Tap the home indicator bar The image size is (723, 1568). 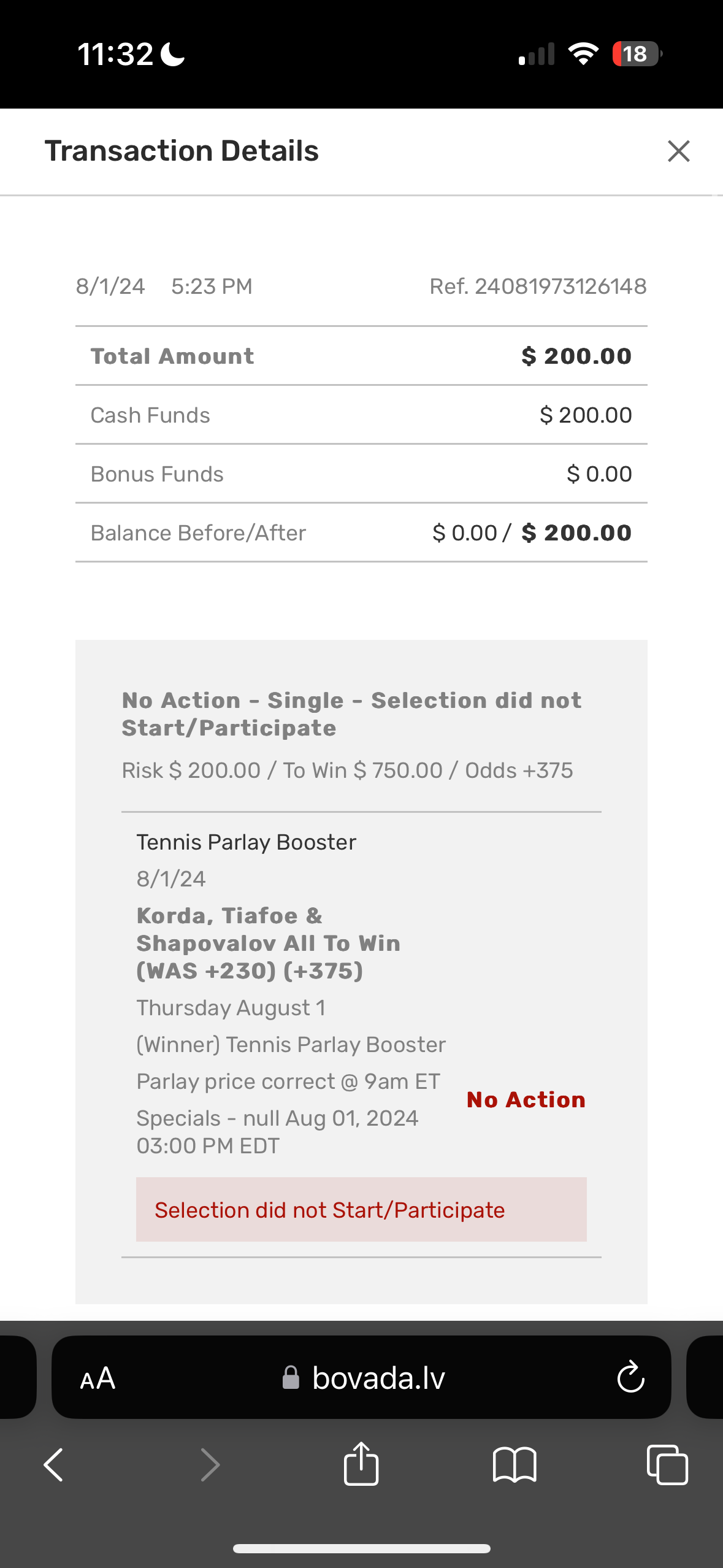tap(361, 1549)
